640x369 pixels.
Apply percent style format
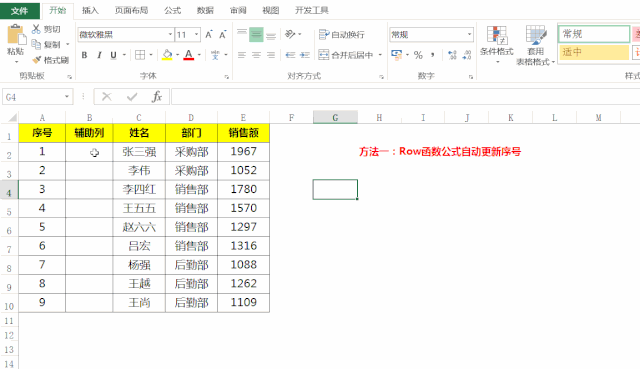click(418, 55)
